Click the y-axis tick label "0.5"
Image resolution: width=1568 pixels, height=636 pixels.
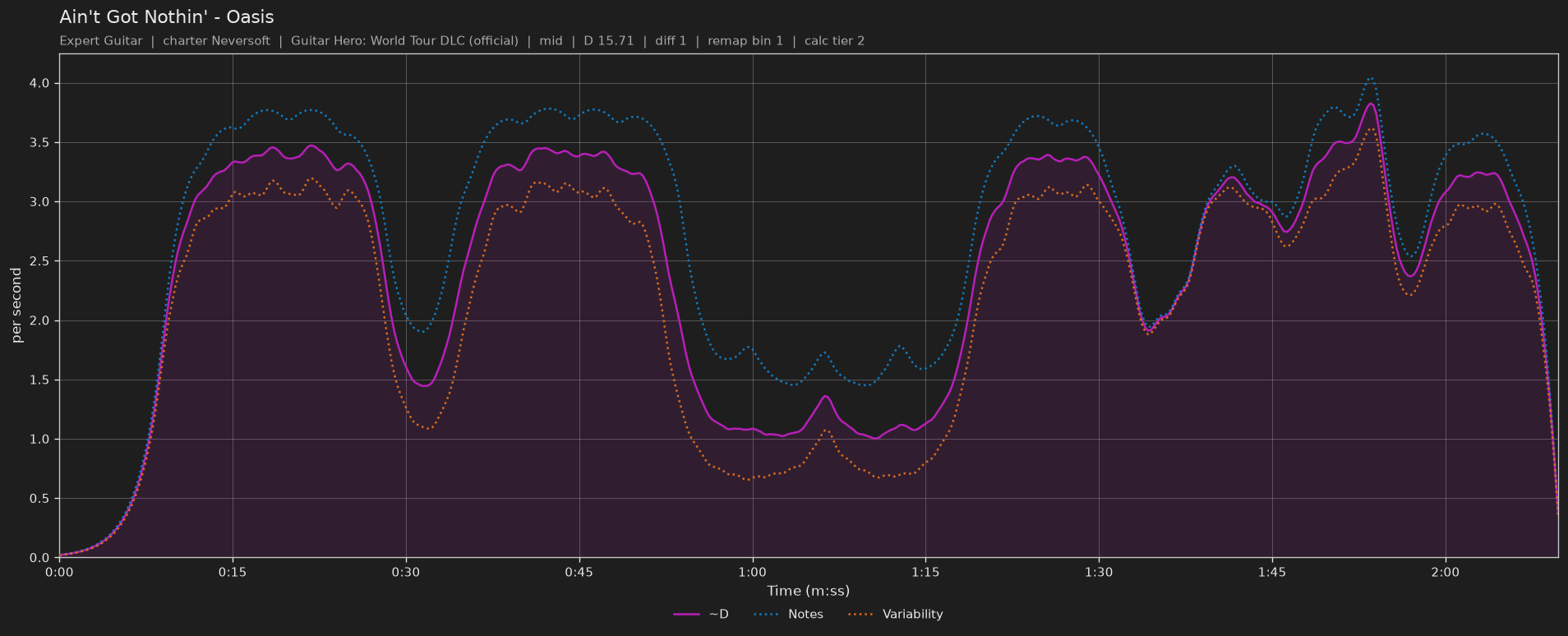point(40,499)
